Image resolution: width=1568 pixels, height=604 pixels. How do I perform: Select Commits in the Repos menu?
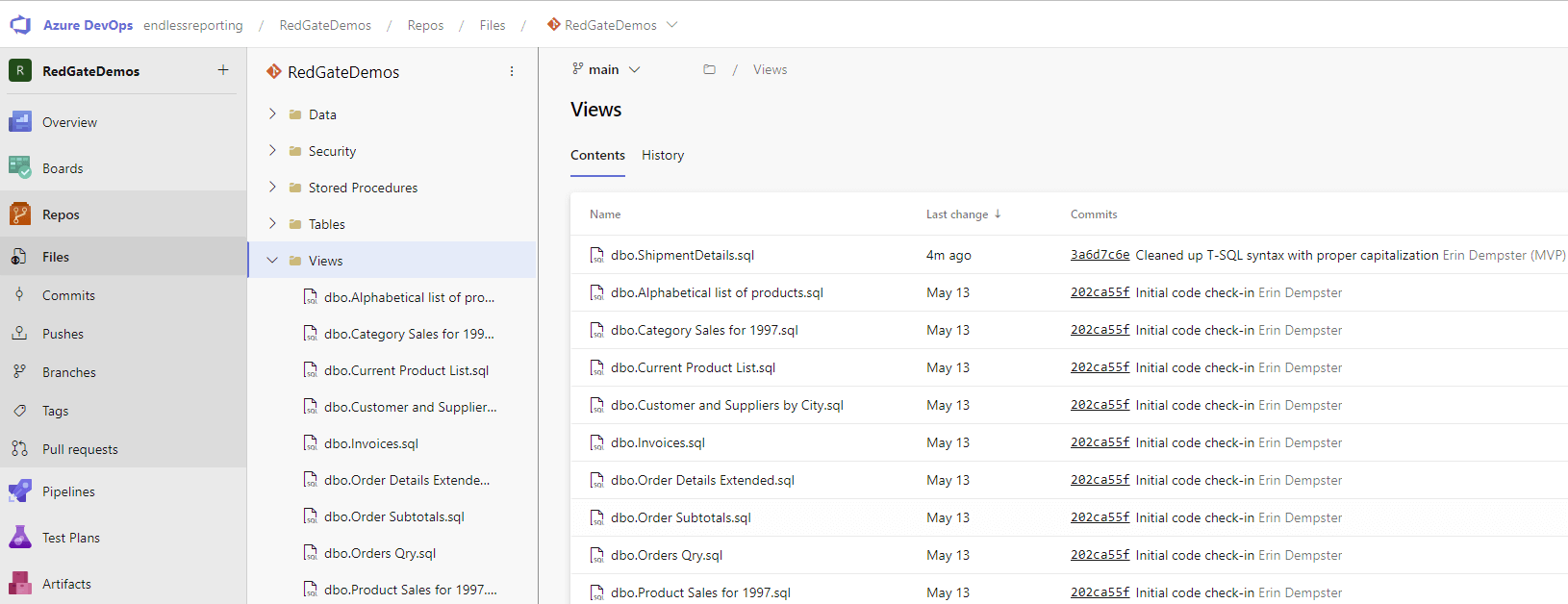pos(68,295)
